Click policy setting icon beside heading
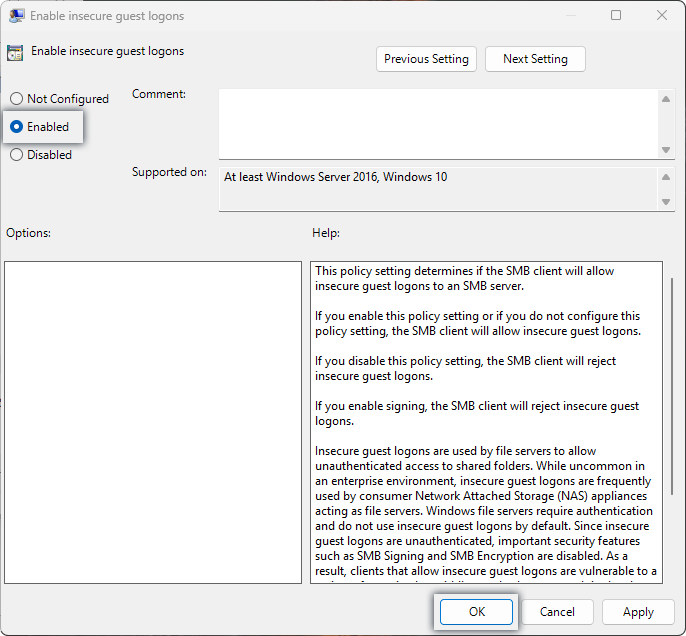Screen dimensions: 686x636 (15, 52)
